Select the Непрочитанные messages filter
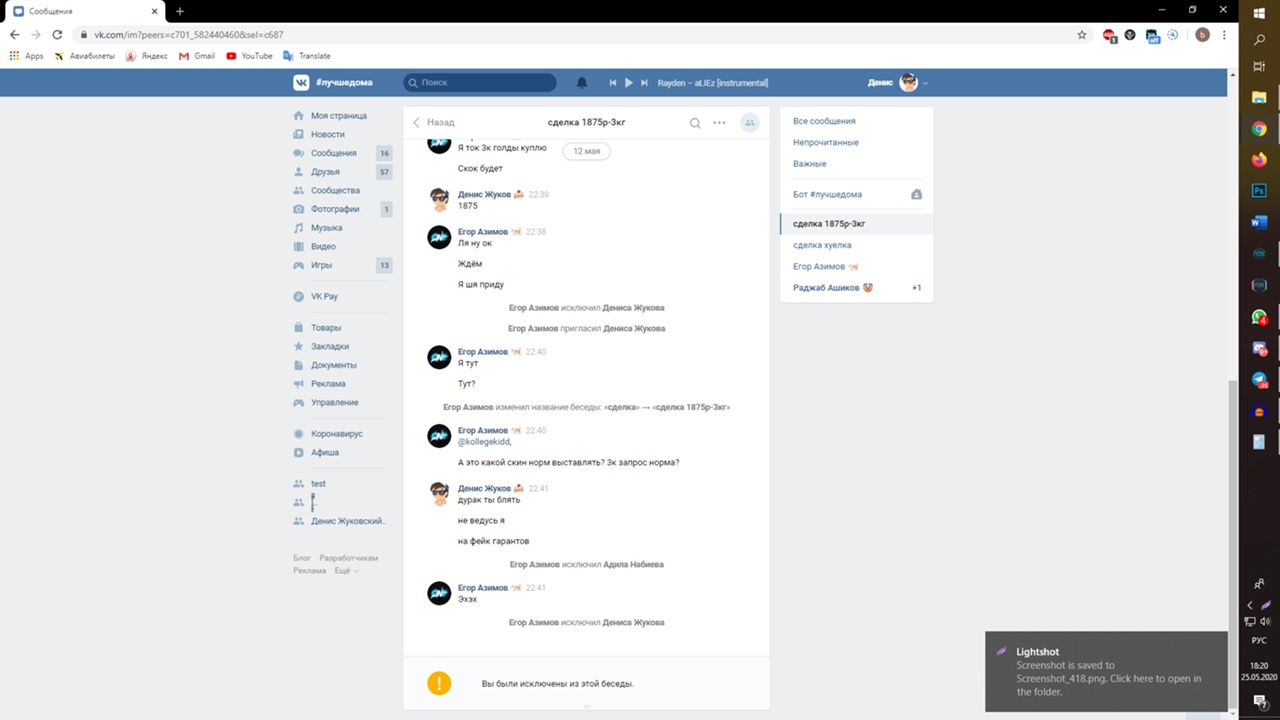The height and width of the screenshot is (720, 1280). pos(825,142)
